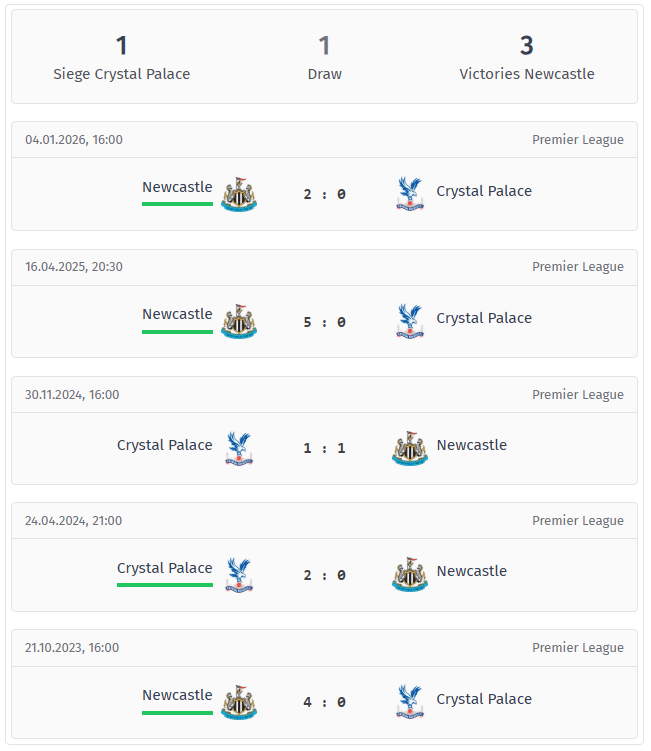Click Crystal Palace crest in 16.04.2025 match
This screenshot has height=751, width=651.
pyautogui.click(x=409, y=321)
